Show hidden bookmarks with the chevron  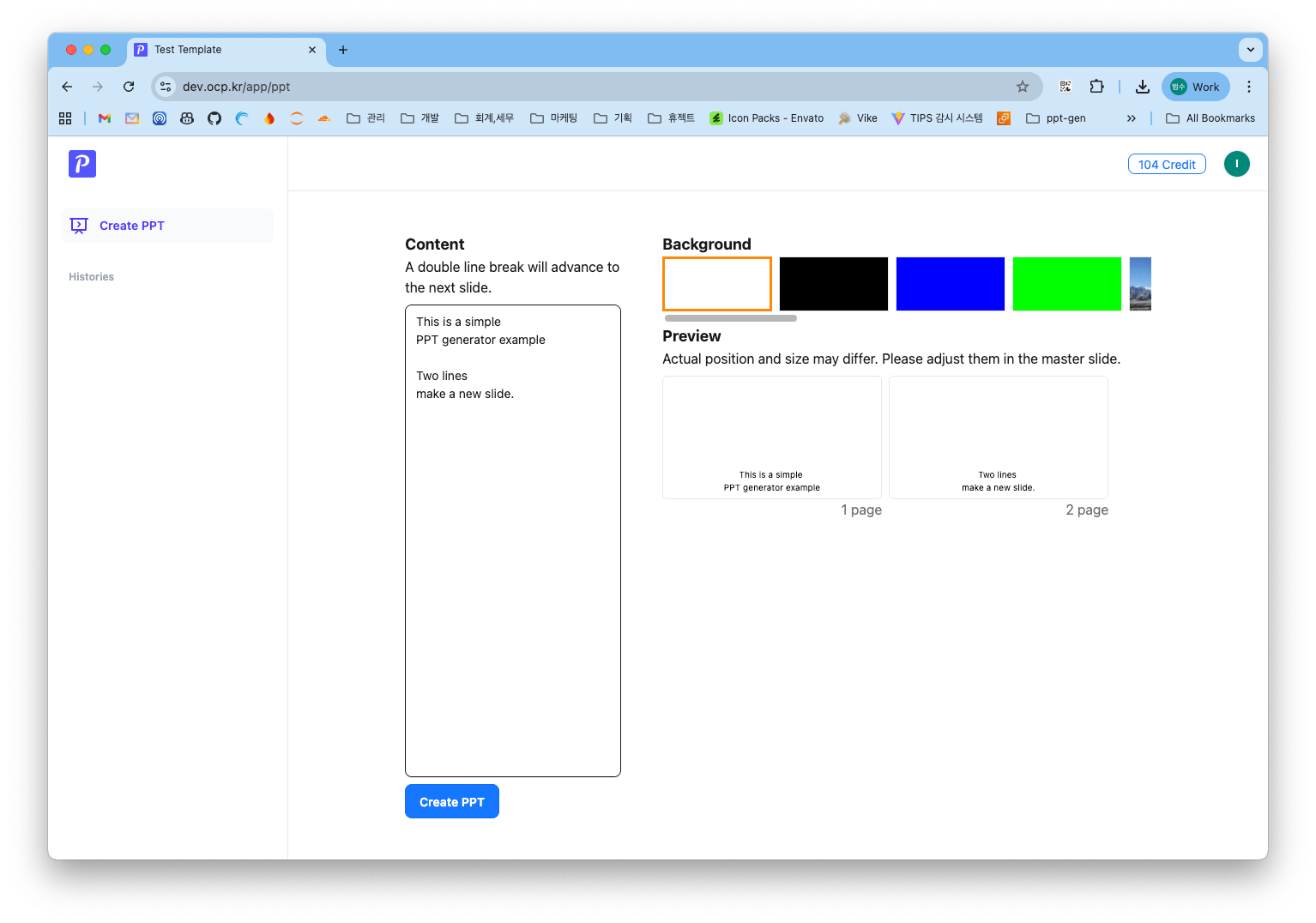[1131, 118]
